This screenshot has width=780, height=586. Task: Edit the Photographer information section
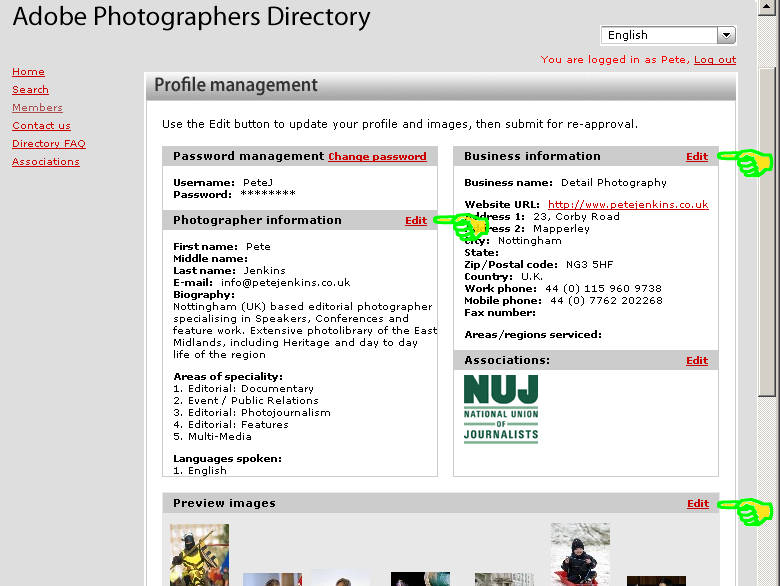(x=415, y=221)
